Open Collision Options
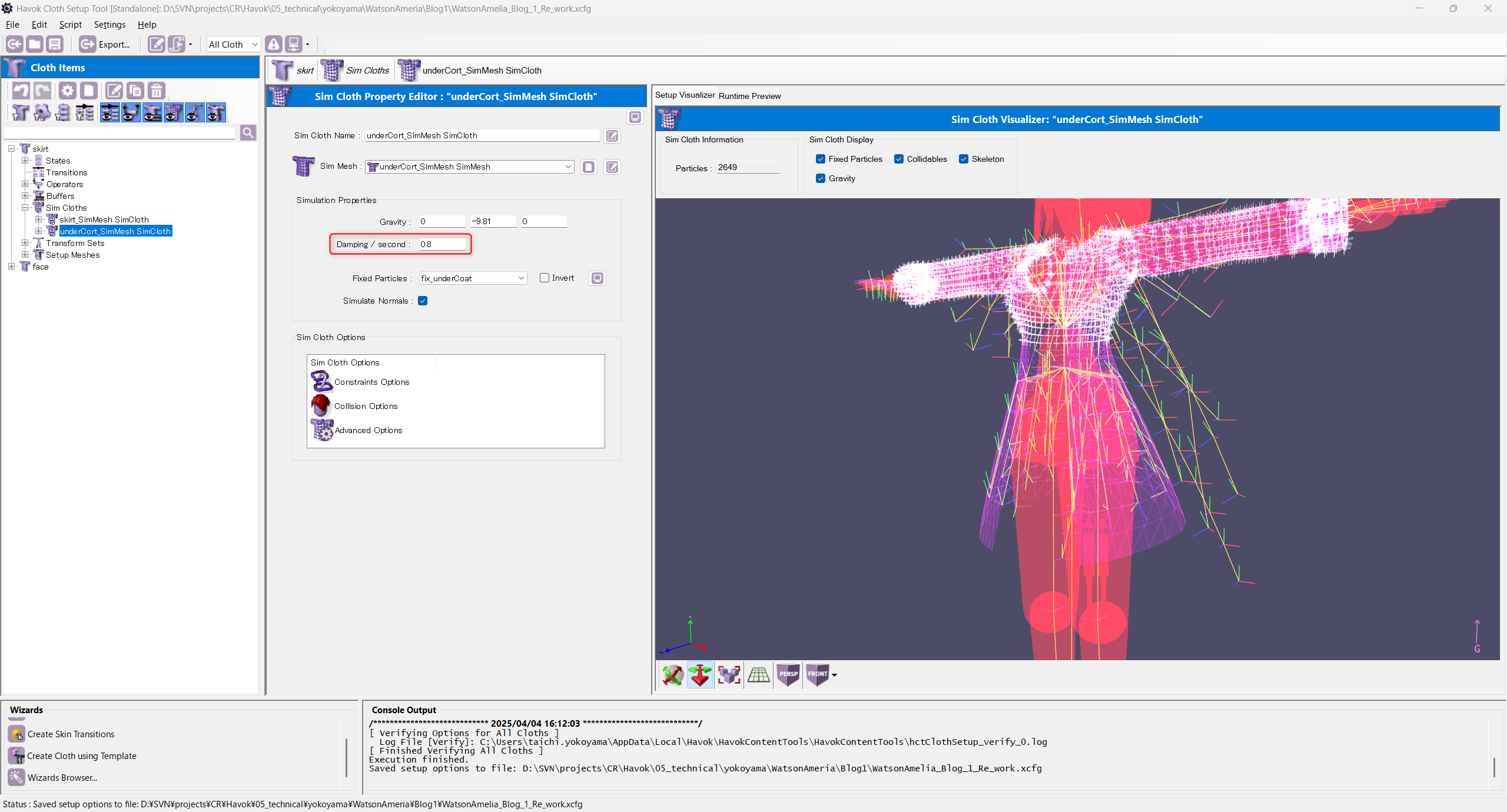This screenshot has width=1507, height=812. 354,406
